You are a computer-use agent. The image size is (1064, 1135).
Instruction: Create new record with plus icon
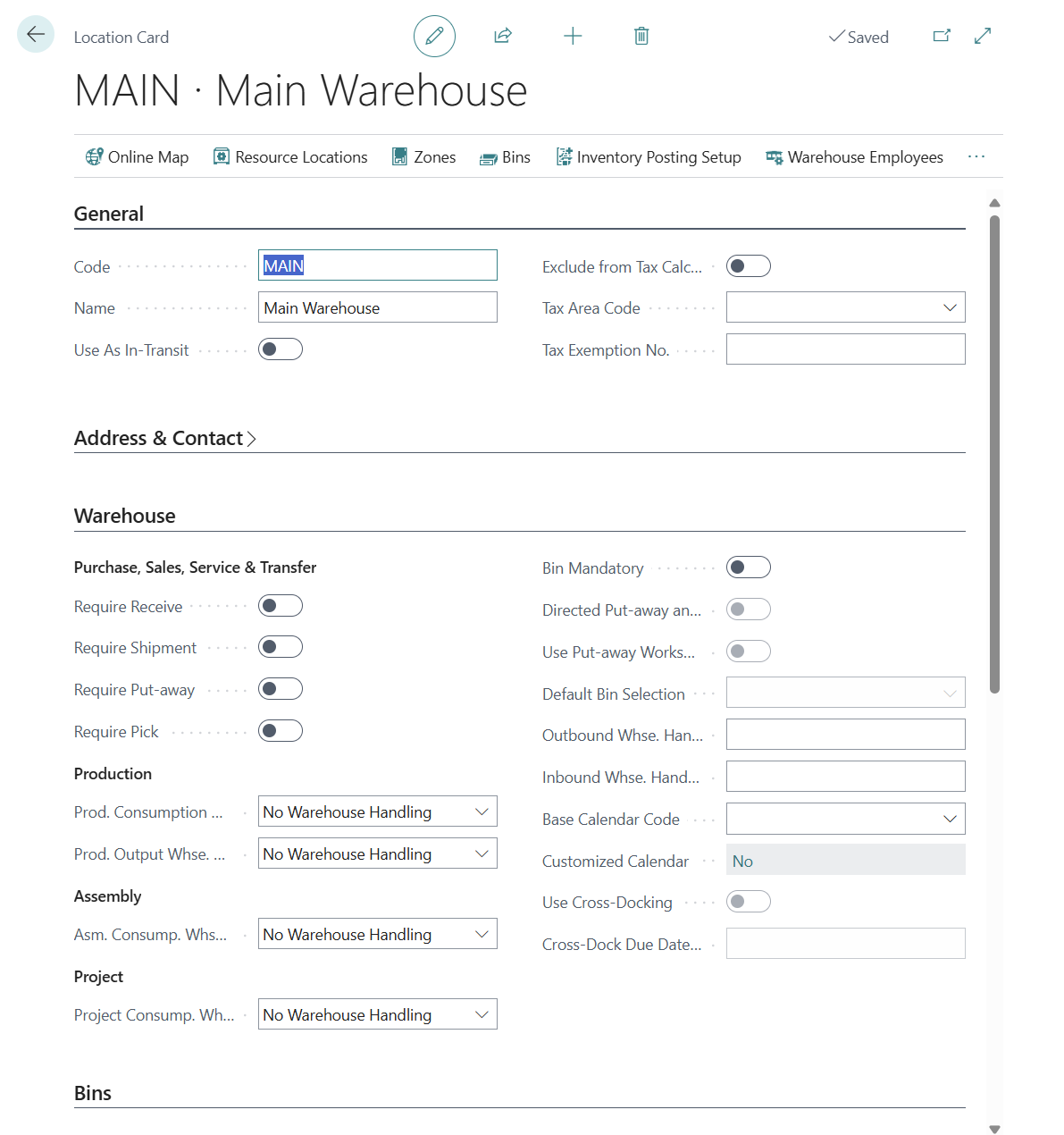(573, 36)
